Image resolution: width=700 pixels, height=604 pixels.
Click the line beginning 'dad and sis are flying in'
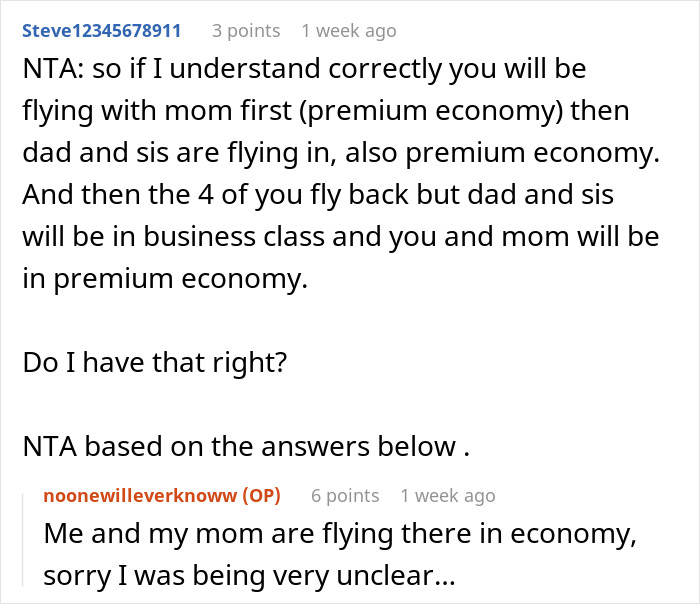point(341,153)
